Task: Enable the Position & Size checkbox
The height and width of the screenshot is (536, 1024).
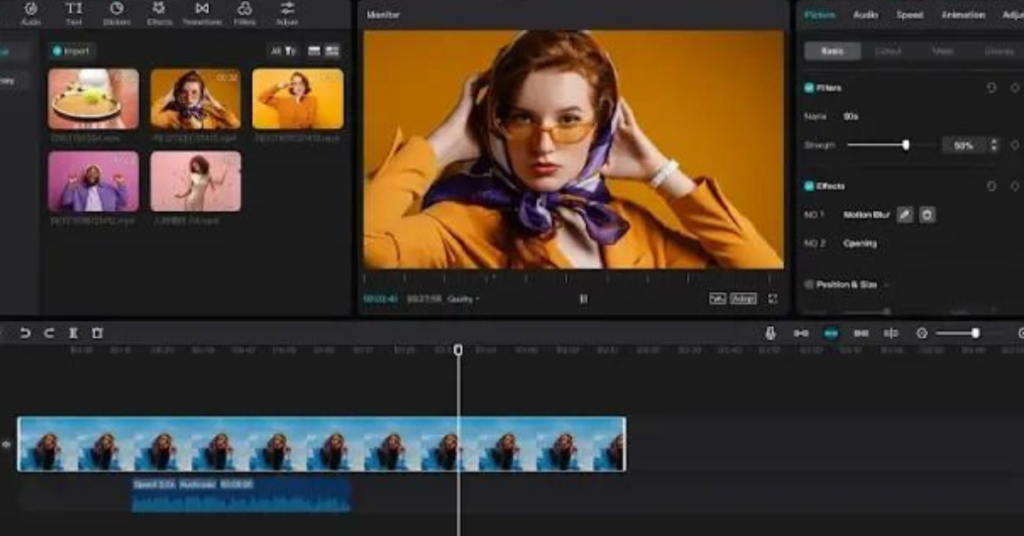Action: (x=809, y=285)
